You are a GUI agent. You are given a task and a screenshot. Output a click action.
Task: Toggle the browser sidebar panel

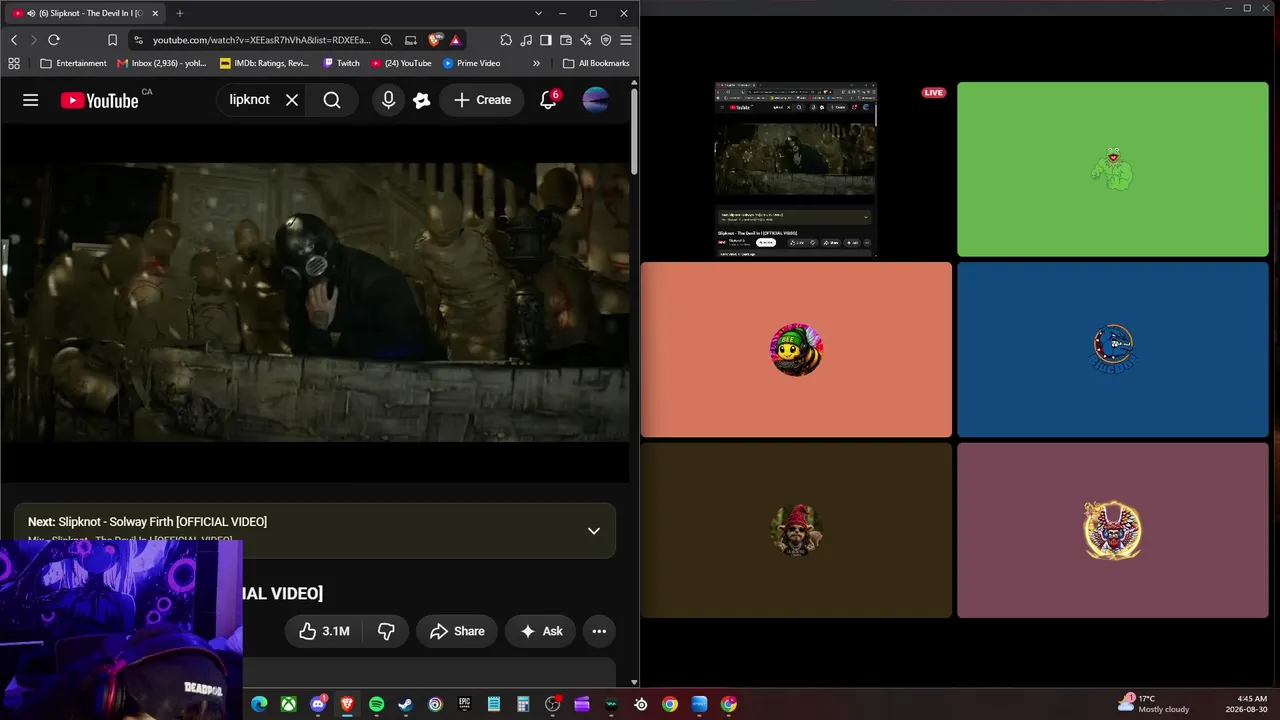(x=546, y=40)
